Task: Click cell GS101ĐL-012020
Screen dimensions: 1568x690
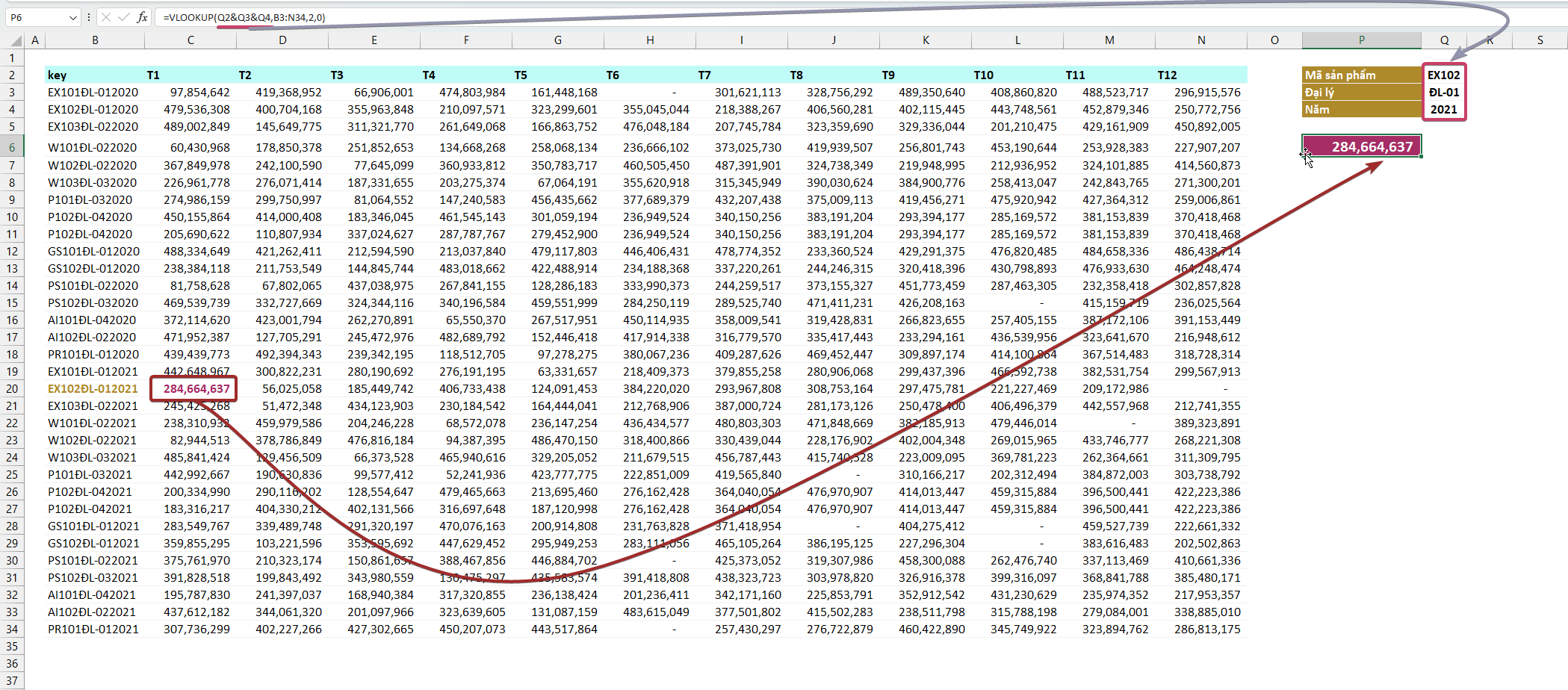Action: click(x=95, y=252)
